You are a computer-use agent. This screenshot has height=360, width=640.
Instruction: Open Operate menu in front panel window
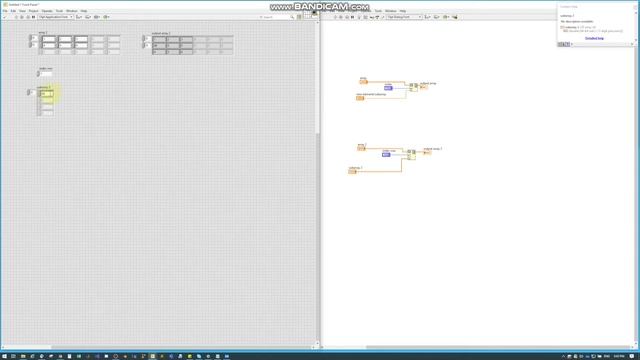[47, 11]
